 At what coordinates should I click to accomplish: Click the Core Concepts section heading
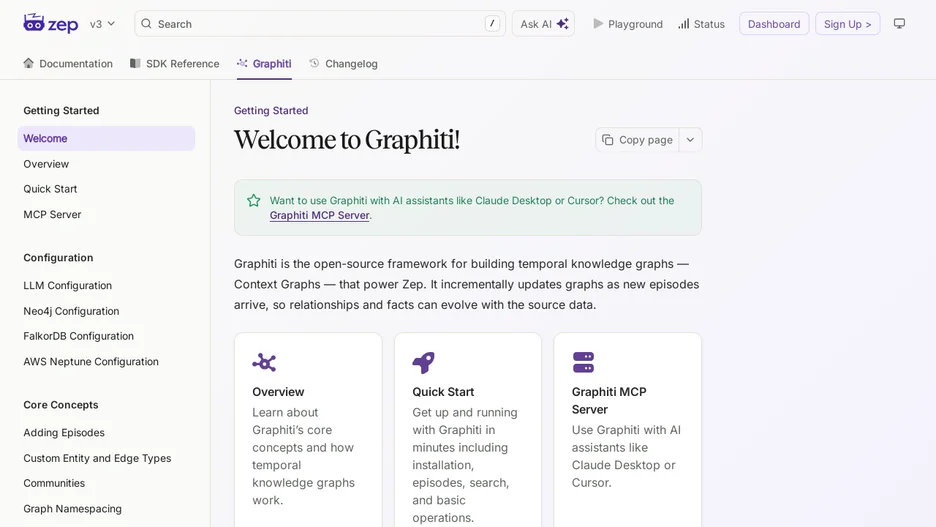click(61, 405)
